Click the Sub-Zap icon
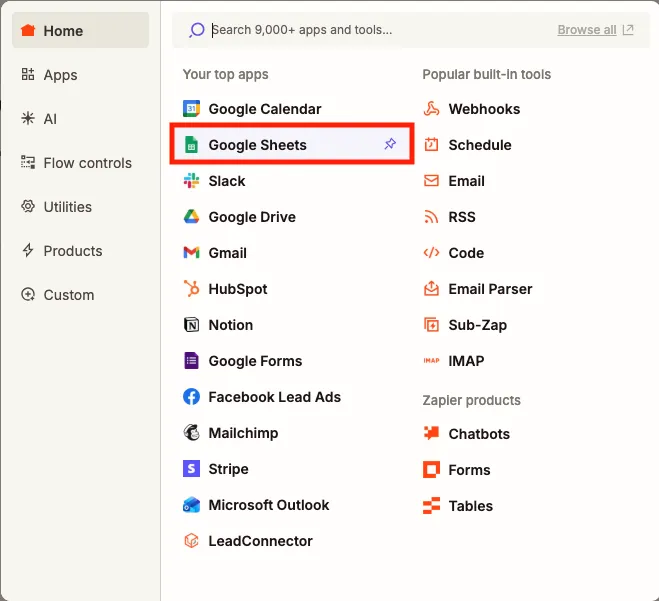Screen dimensions: 659x601 pyautogui.click(x=431, y=325)
